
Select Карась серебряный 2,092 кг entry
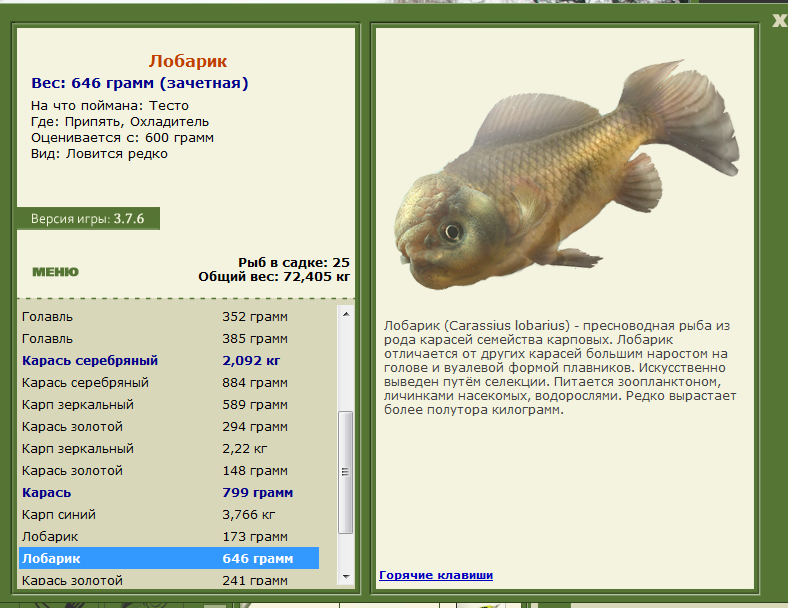pos(169,361)
